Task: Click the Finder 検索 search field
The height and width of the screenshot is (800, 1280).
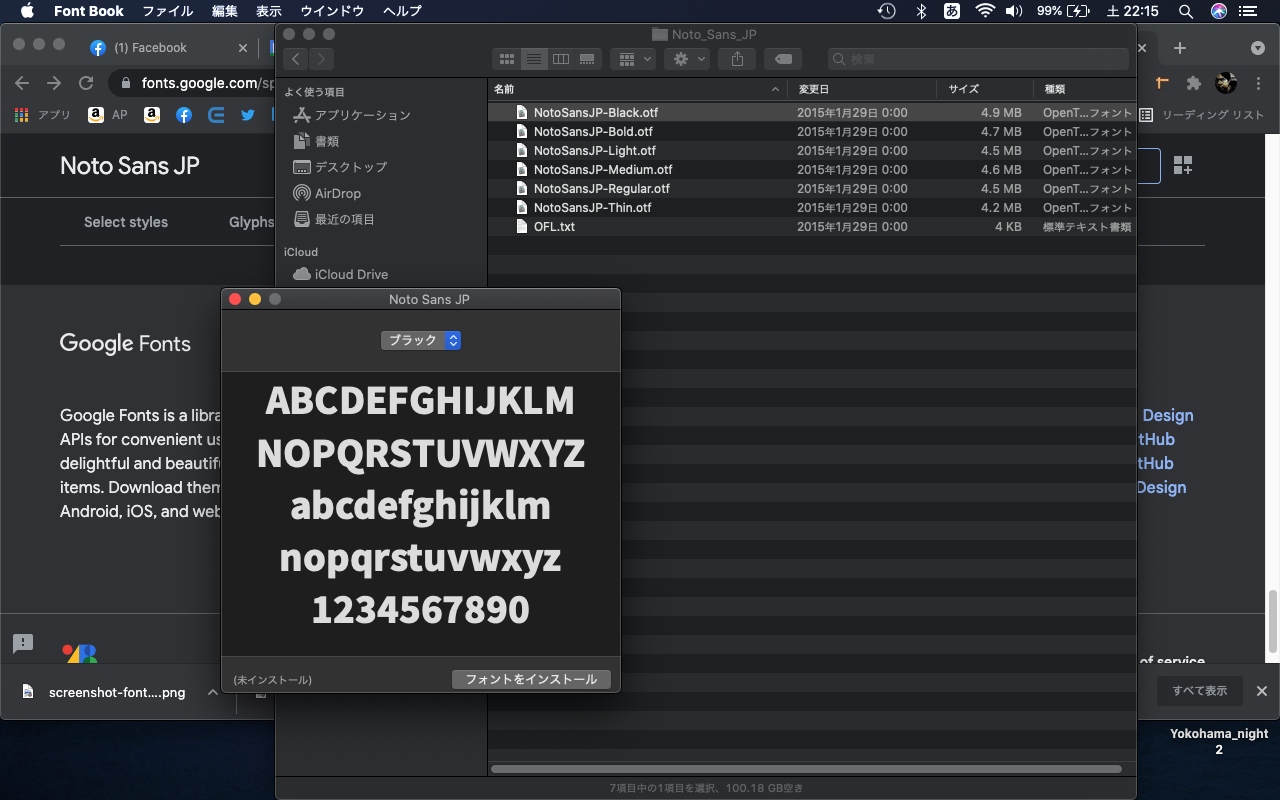Action: point(978,59)
